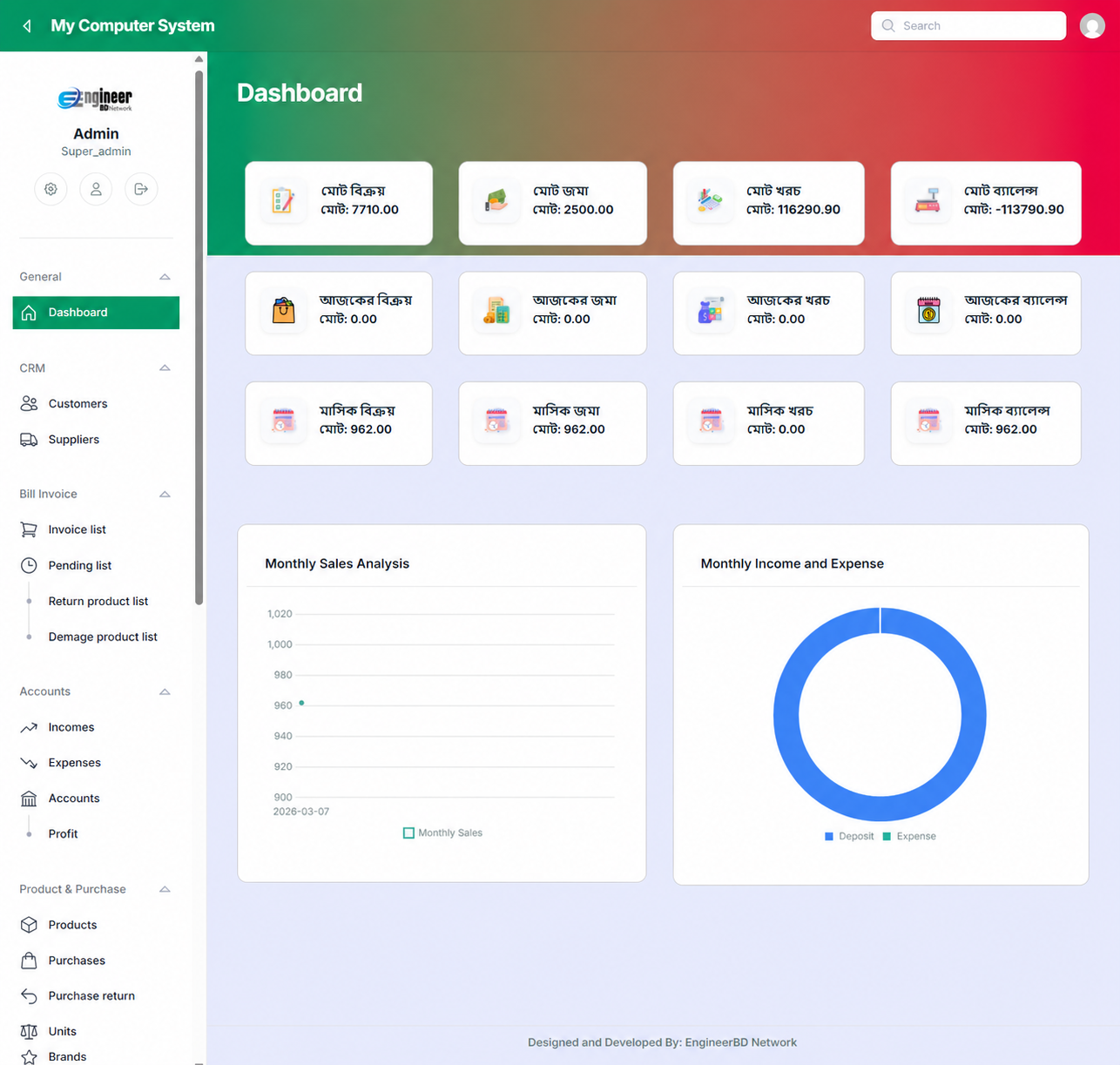Open the avatar icon in top bar
Viewport: 1120px width, 1065px height.
pyautogui.click(x=1092, y=26)
